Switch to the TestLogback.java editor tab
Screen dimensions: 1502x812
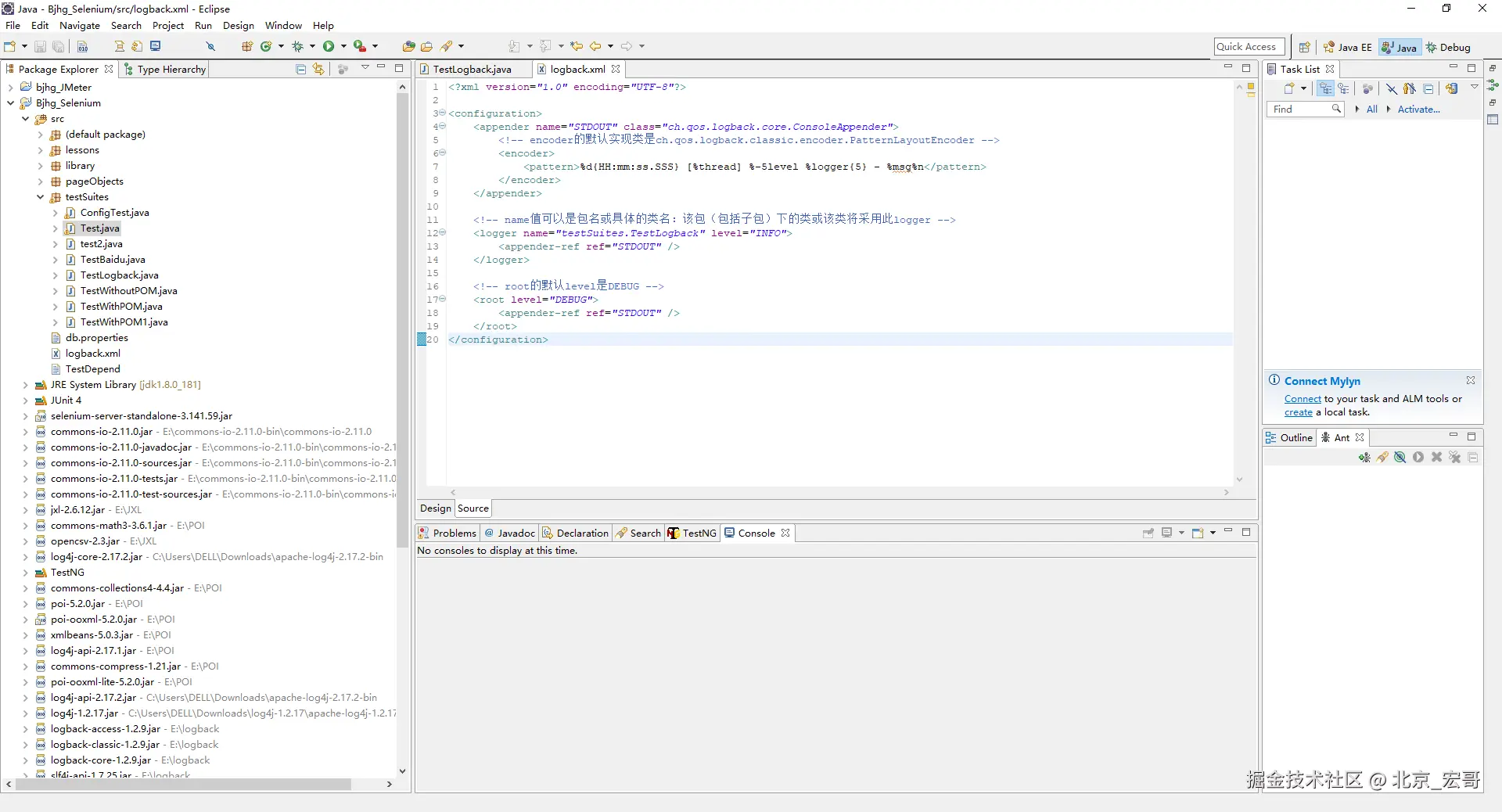(471, 69)
